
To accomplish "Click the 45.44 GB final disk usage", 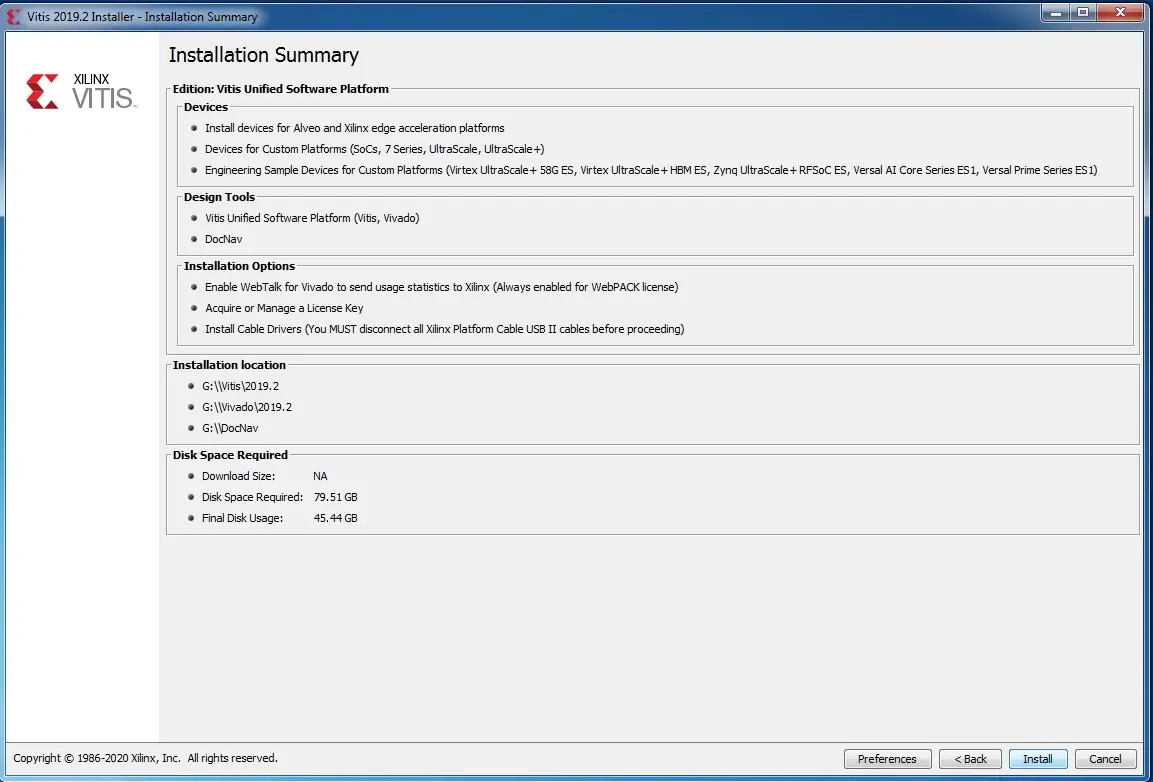I will point(335,518).
